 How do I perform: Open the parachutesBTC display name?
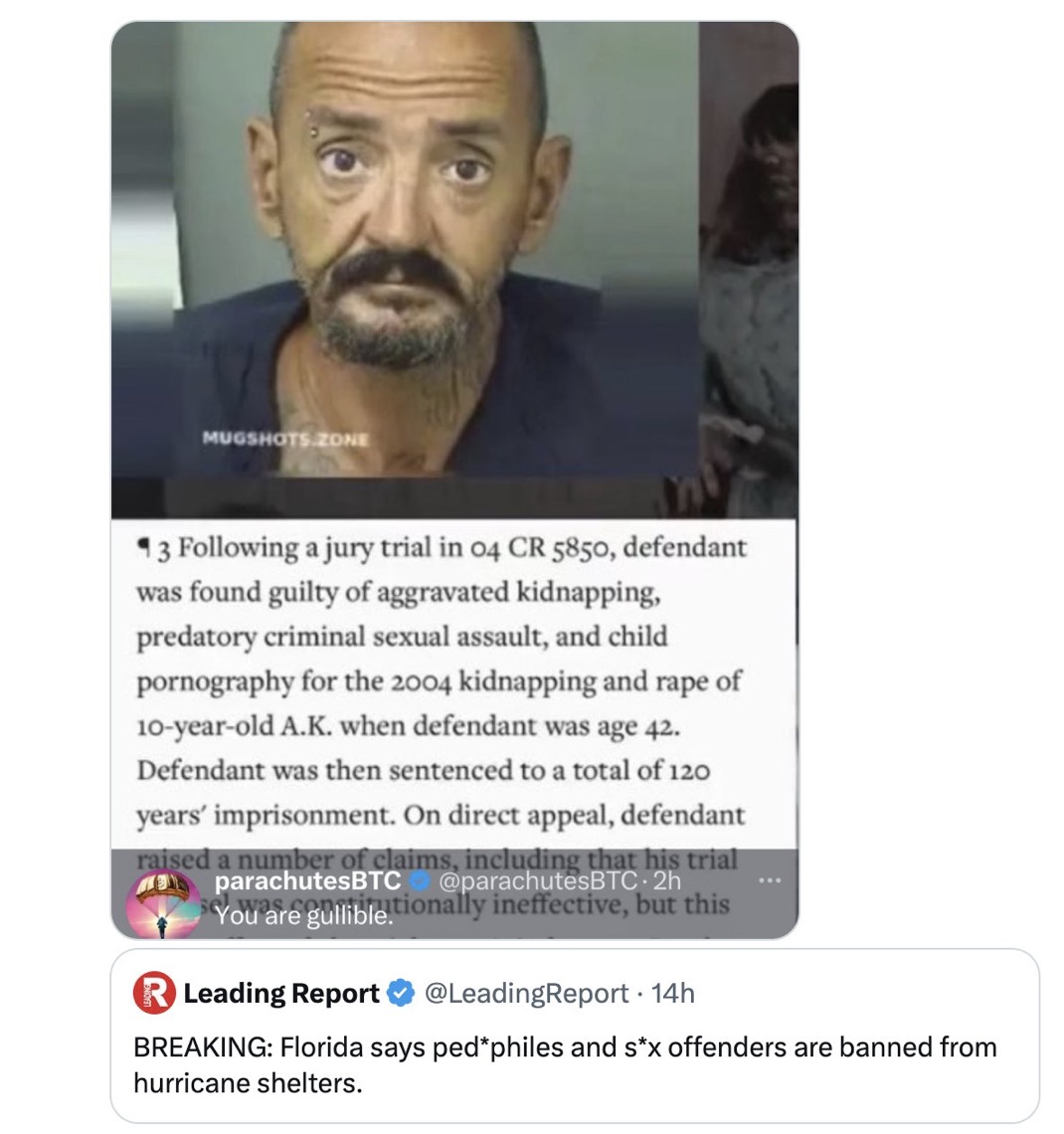[x=308, y=881]
